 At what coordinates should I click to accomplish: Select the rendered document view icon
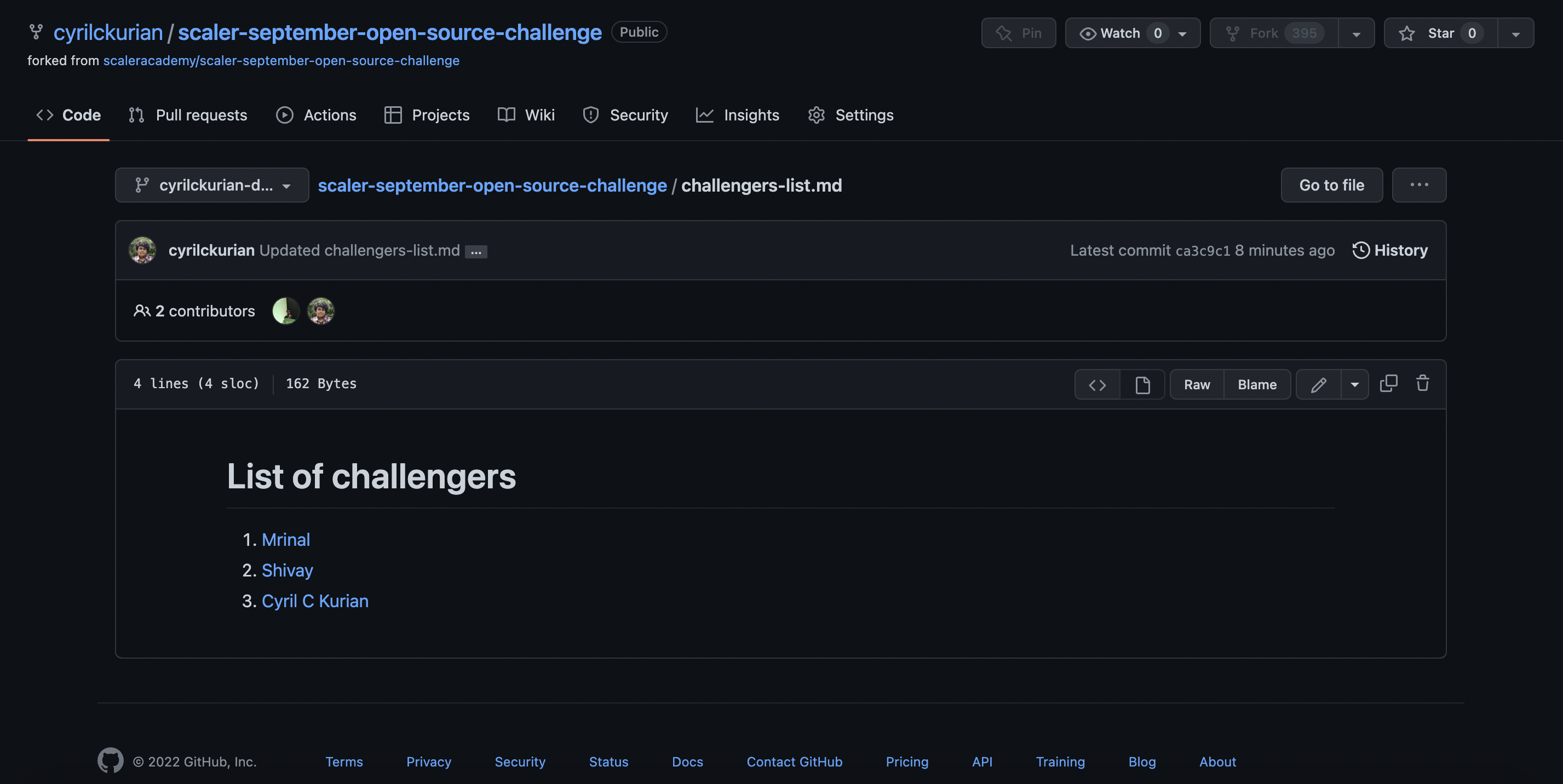click(x=1142, y=384)
